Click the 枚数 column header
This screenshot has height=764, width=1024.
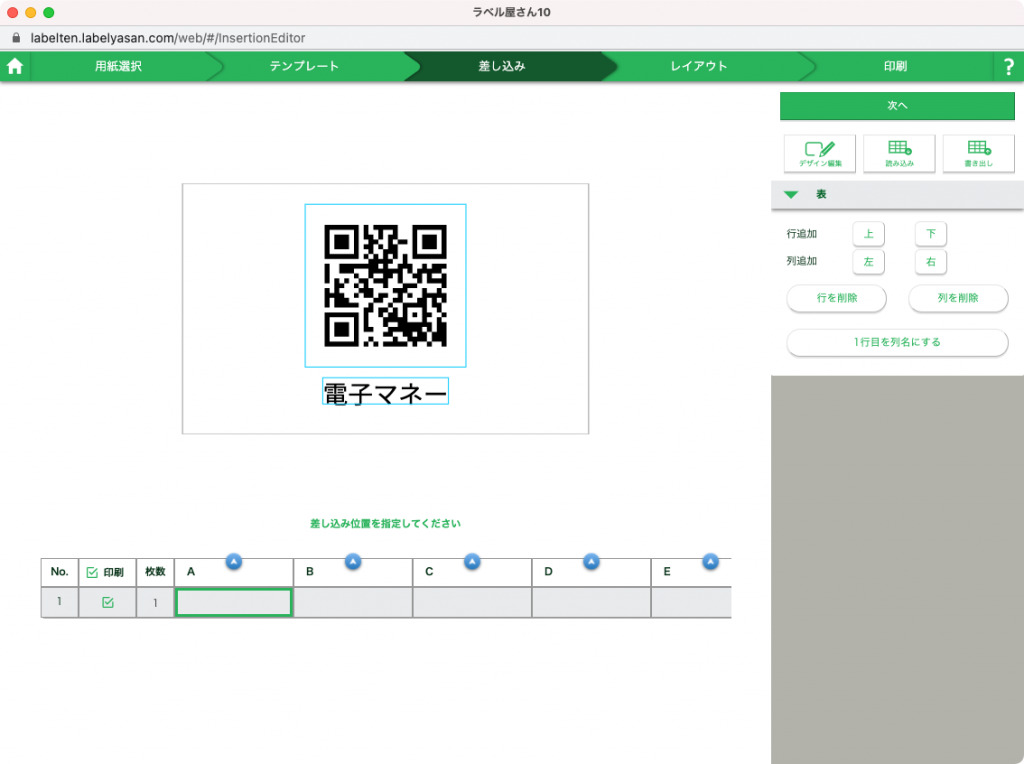tap(155, 573)
